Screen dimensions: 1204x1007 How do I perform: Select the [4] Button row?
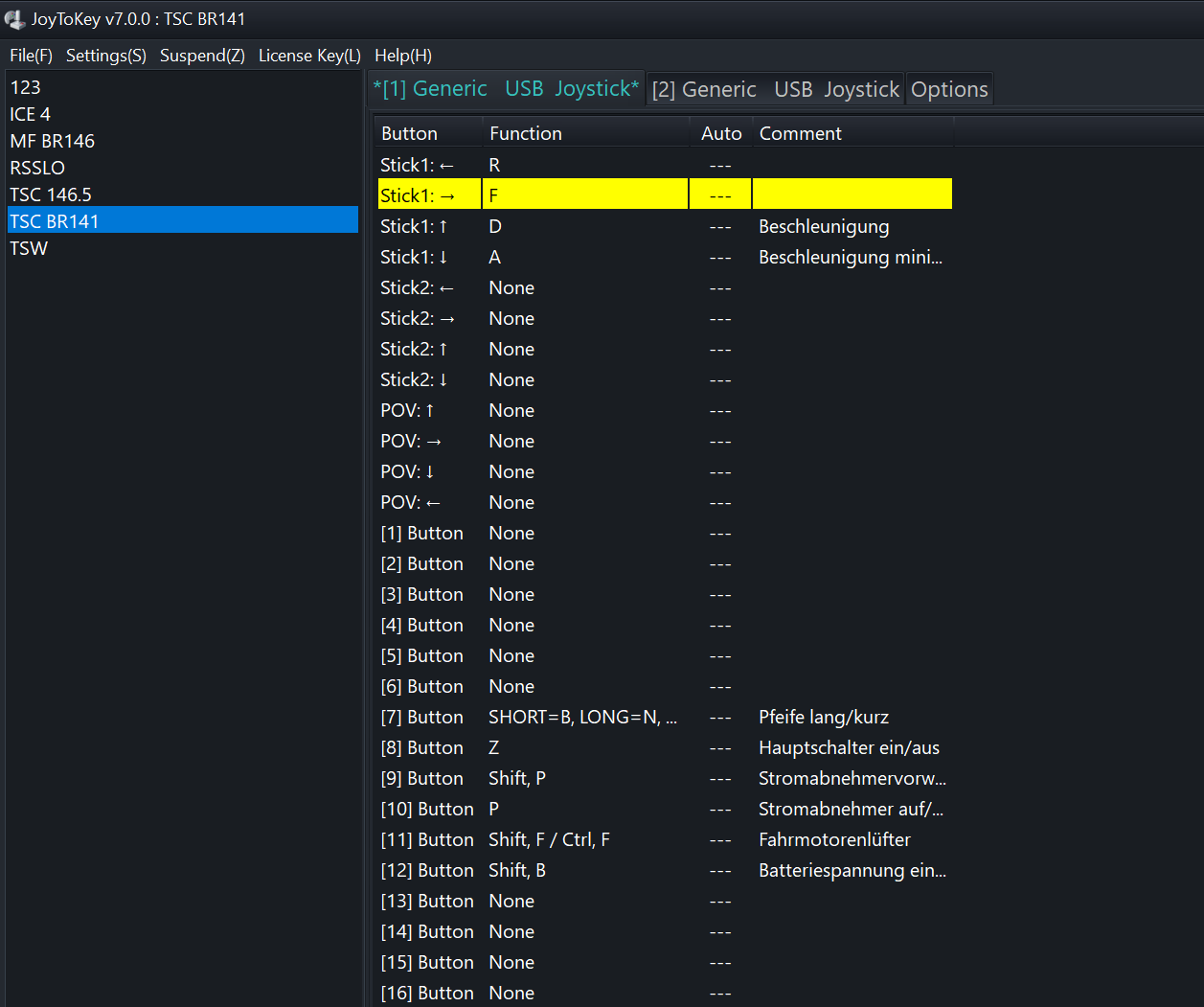(x=665, y=625)
